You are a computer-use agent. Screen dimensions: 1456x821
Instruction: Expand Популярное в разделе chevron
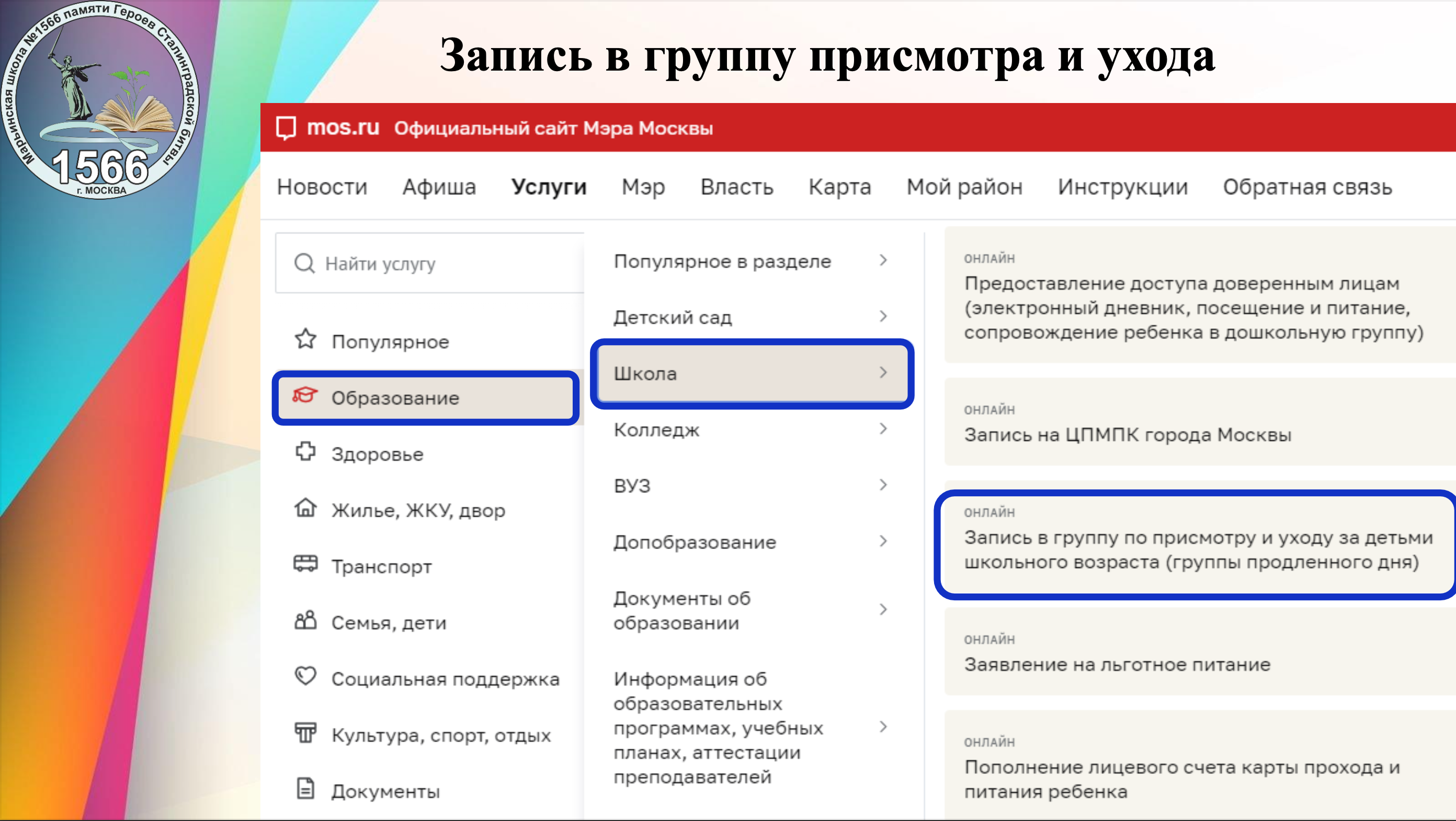coord(883,260)
